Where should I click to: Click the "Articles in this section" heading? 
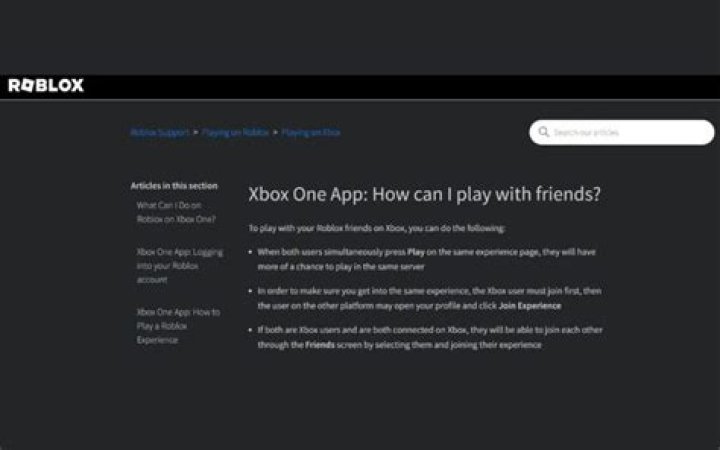[173, 185]
